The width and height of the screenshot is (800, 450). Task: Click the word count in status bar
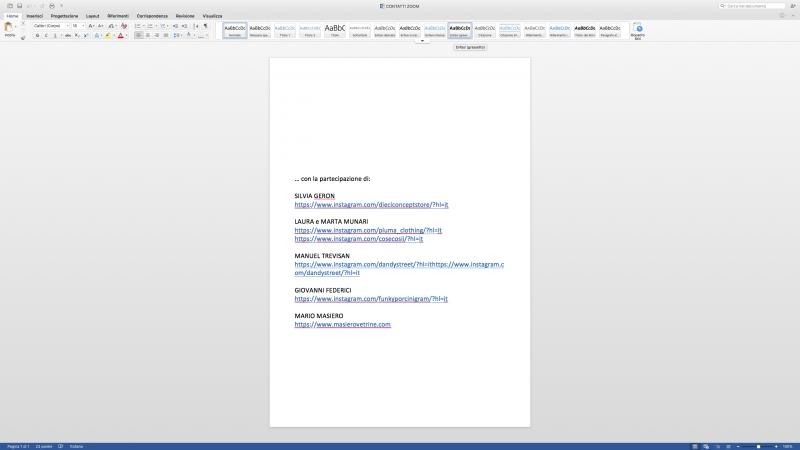[x=44, y=446]
